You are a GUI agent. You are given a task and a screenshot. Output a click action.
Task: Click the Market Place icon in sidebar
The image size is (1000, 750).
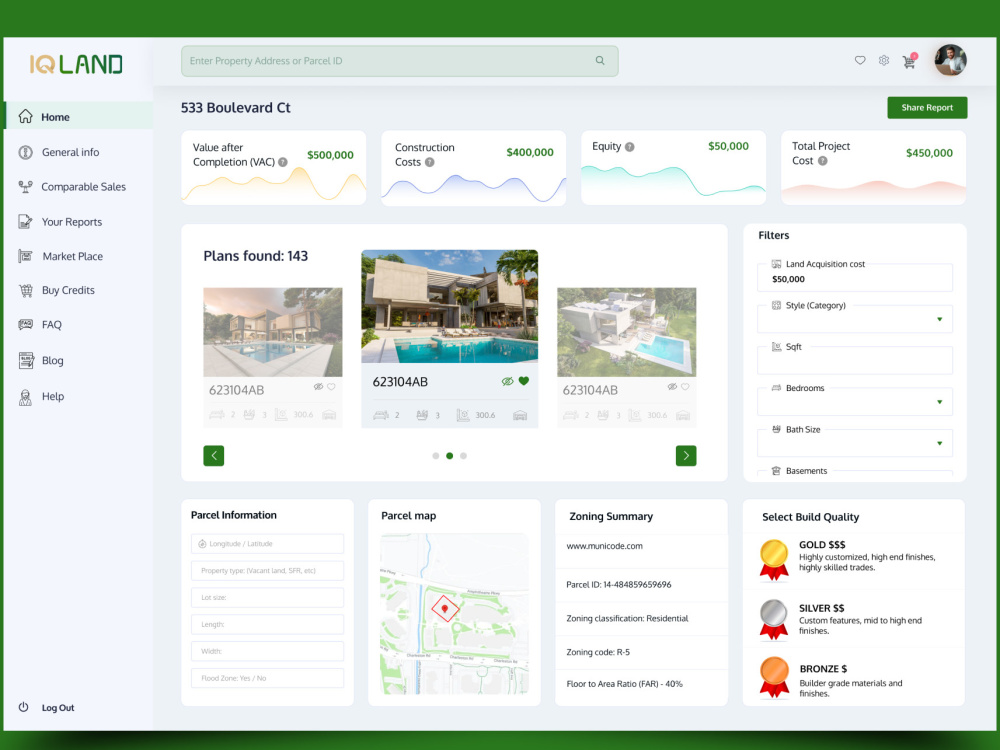point(26,256)
